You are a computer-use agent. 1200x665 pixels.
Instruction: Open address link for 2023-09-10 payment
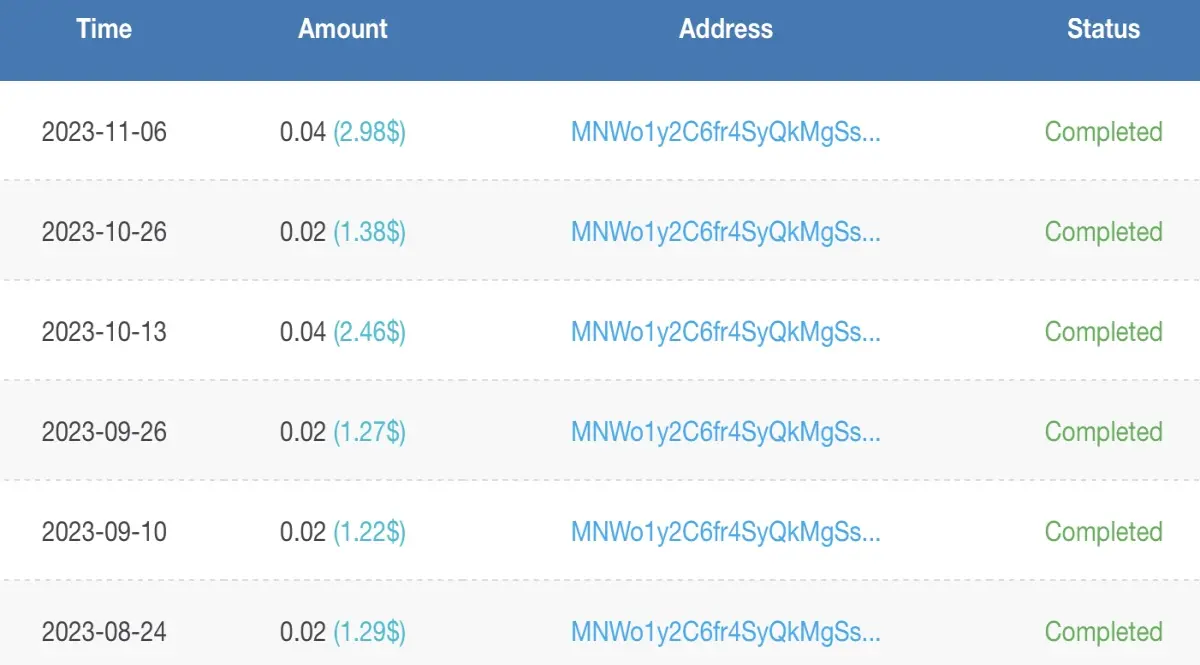pyautogui.click(x=726, y=532)
